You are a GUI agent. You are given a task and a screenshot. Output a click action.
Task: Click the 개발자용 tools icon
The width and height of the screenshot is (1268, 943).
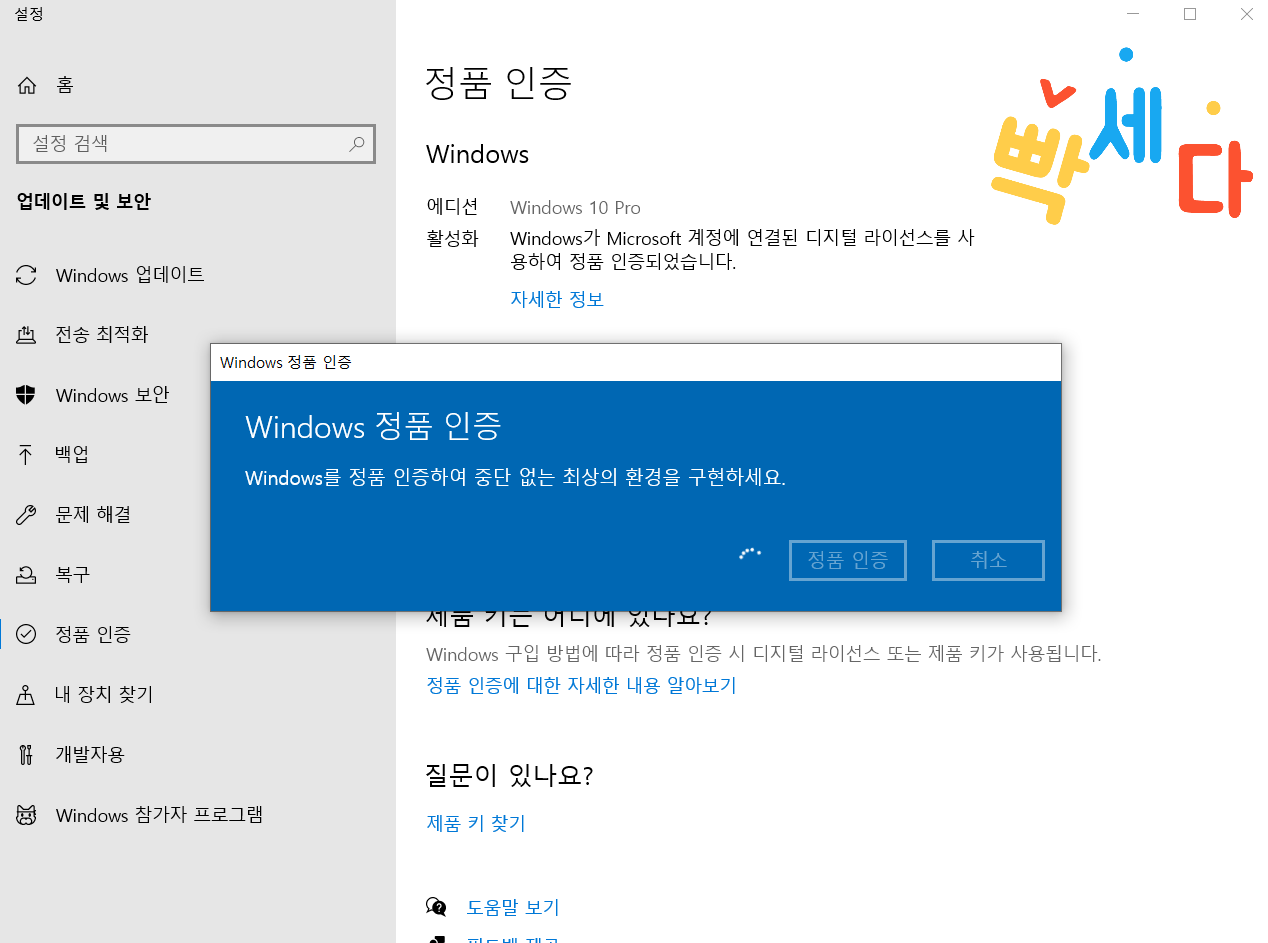point(27,755)
